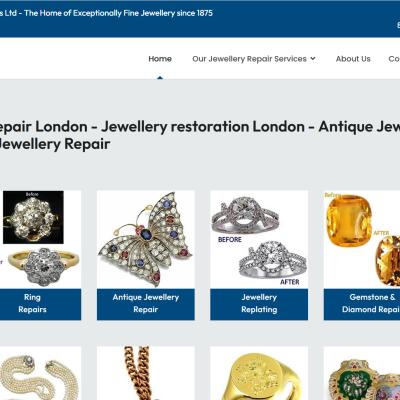The height and width of the screenshot is (400, 400).
Task: Open the rose gold chain image tile
Action: tap(146, 373)
